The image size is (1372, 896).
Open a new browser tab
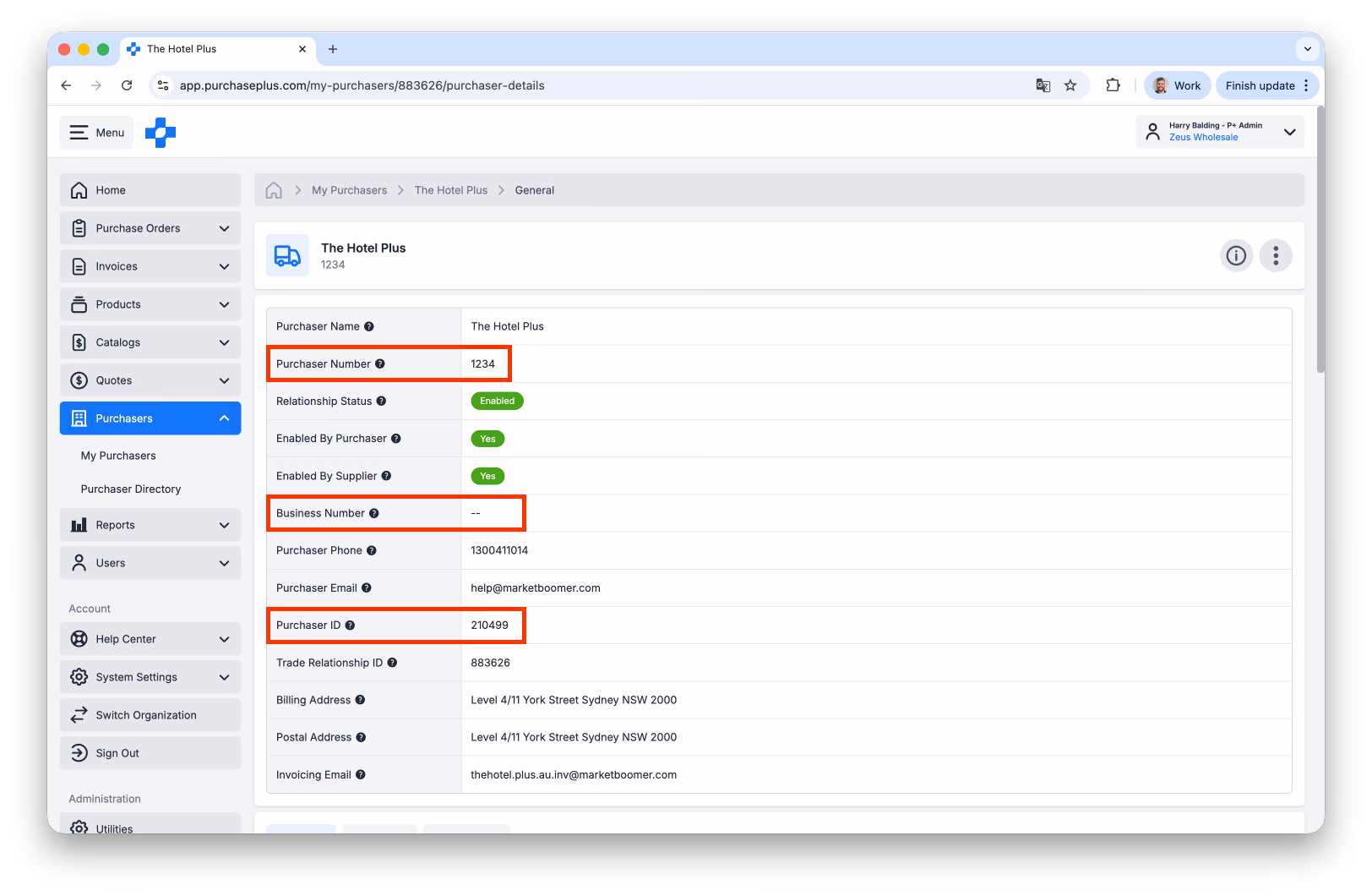click(333, 49)
